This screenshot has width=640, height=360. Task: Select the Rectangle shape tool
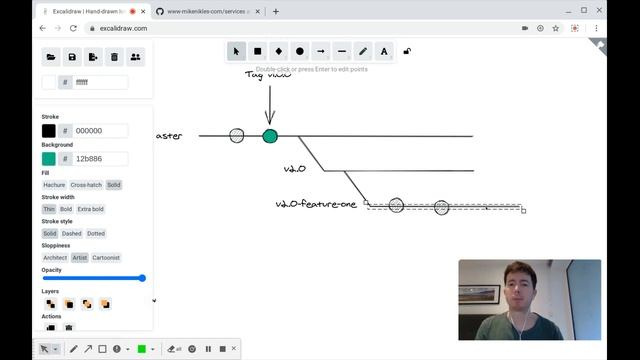coord(258,51)
